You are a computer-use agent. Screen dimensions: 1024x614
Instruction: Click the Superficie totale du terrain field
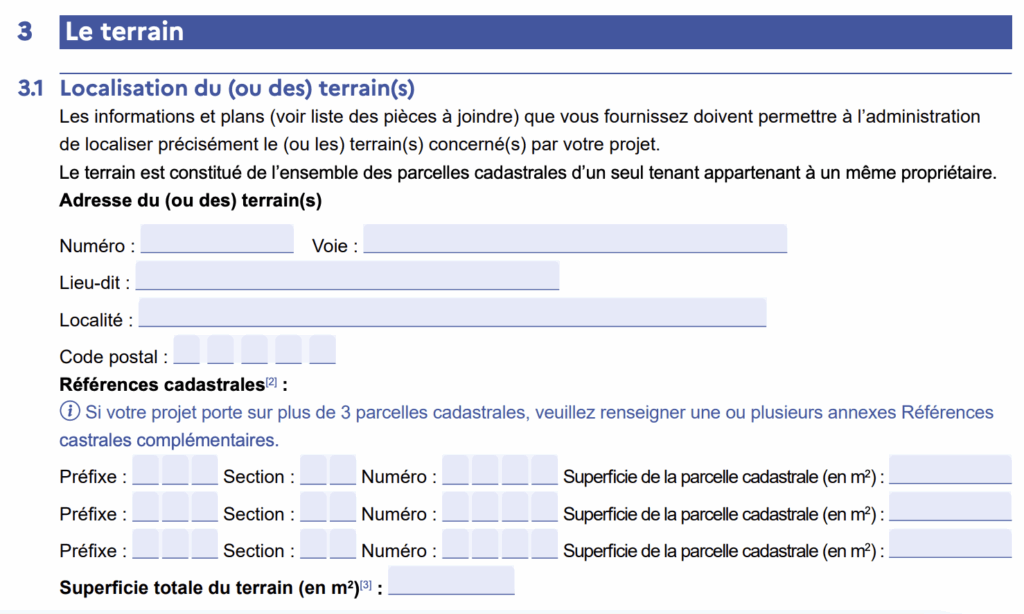click(x=451, y=581)
